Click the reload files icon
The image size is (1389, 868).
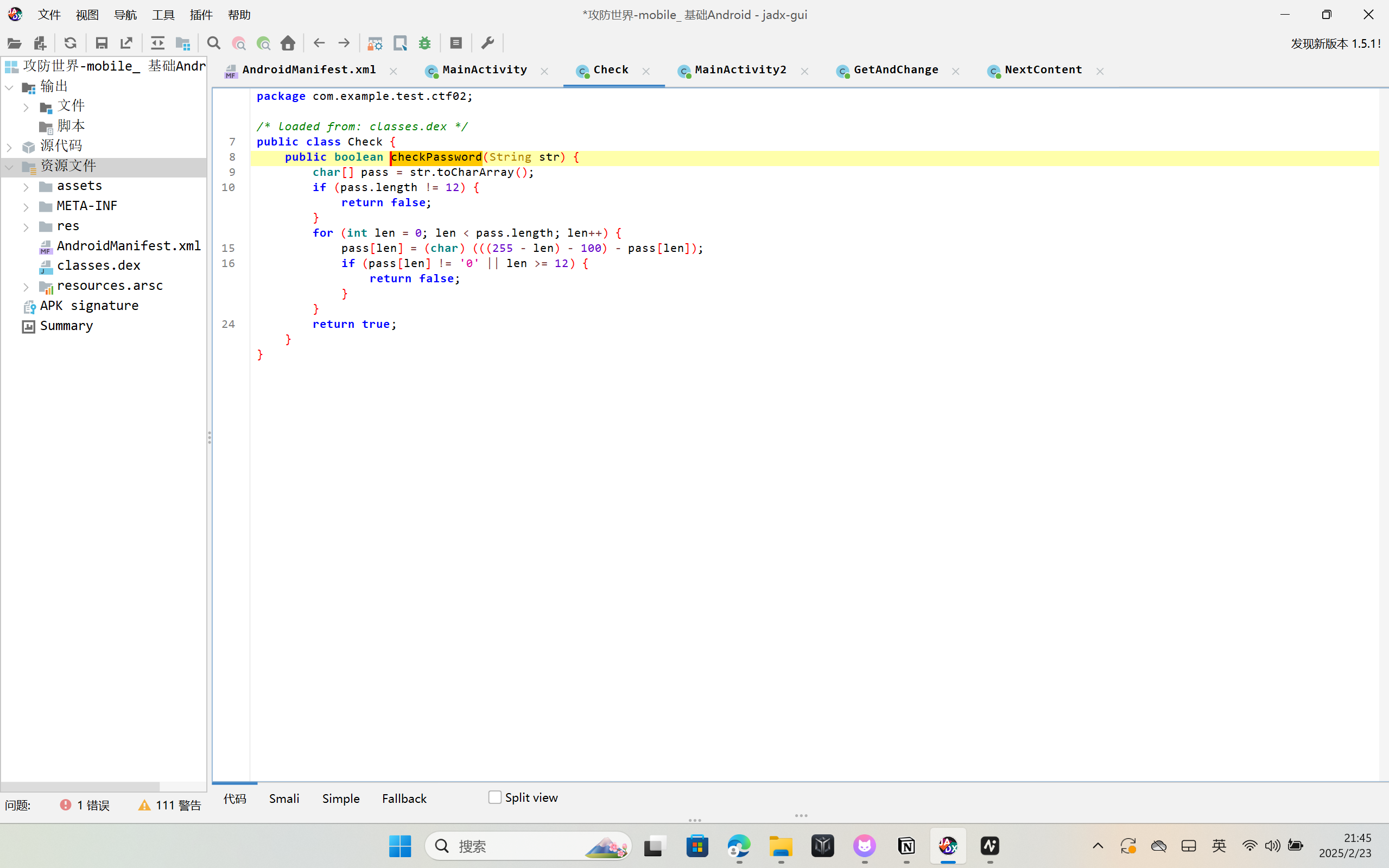[70, 43]
